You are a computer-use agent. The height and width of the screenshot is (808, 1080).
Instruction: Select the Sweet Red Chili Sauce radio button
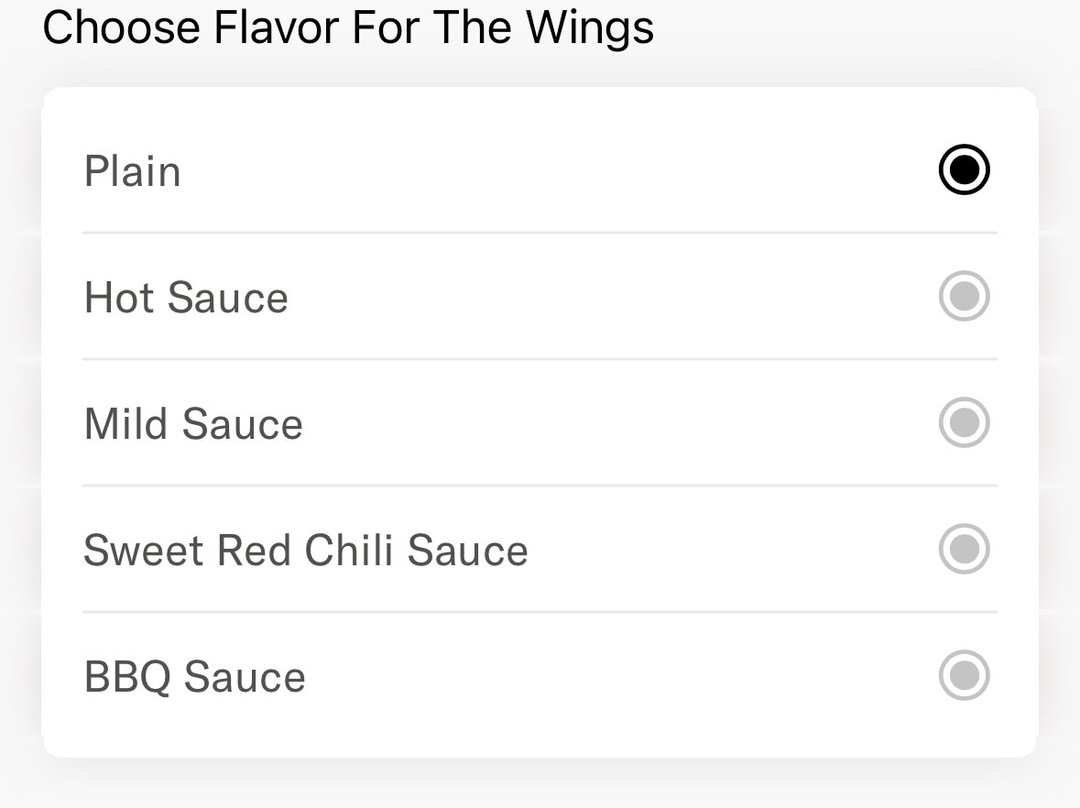[964, 549]
